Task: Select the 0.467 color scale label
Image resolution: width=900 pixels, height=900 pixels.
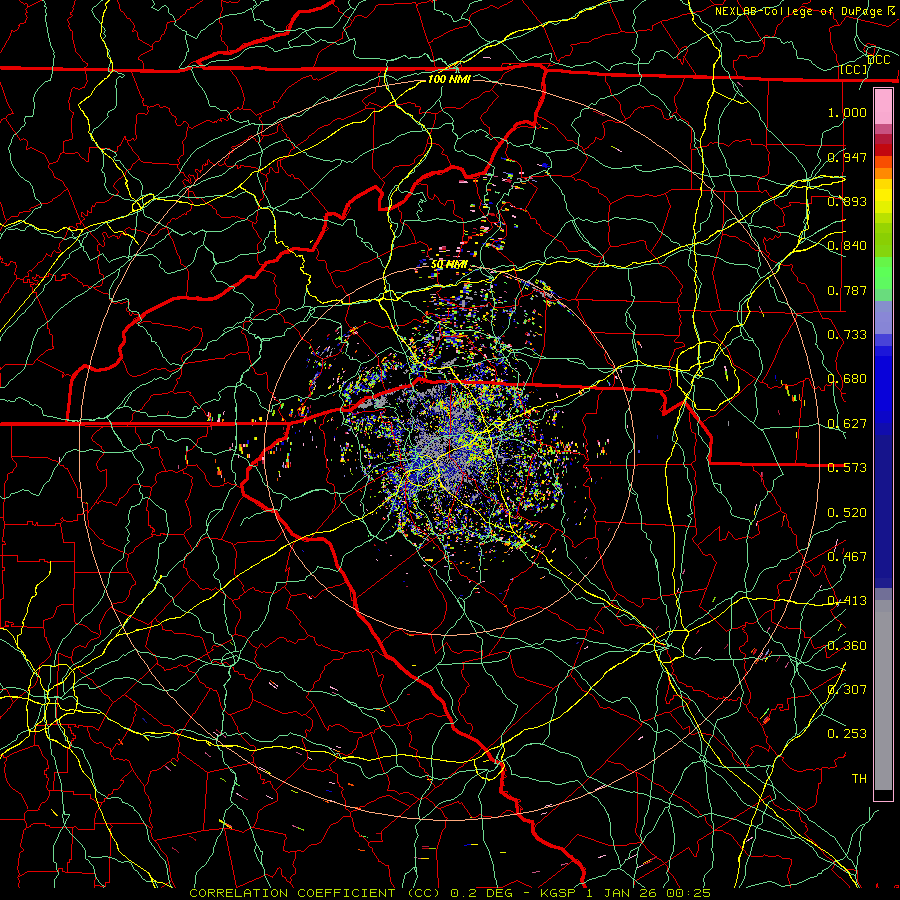Action: pos(847,557)
